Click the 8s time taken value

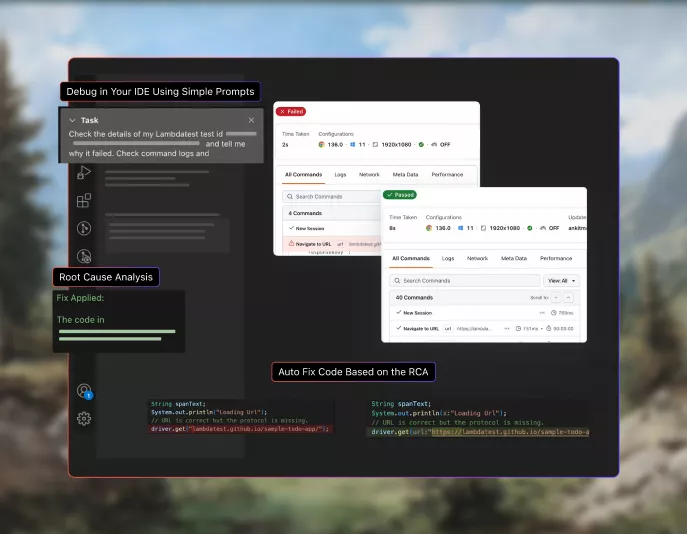392,228
